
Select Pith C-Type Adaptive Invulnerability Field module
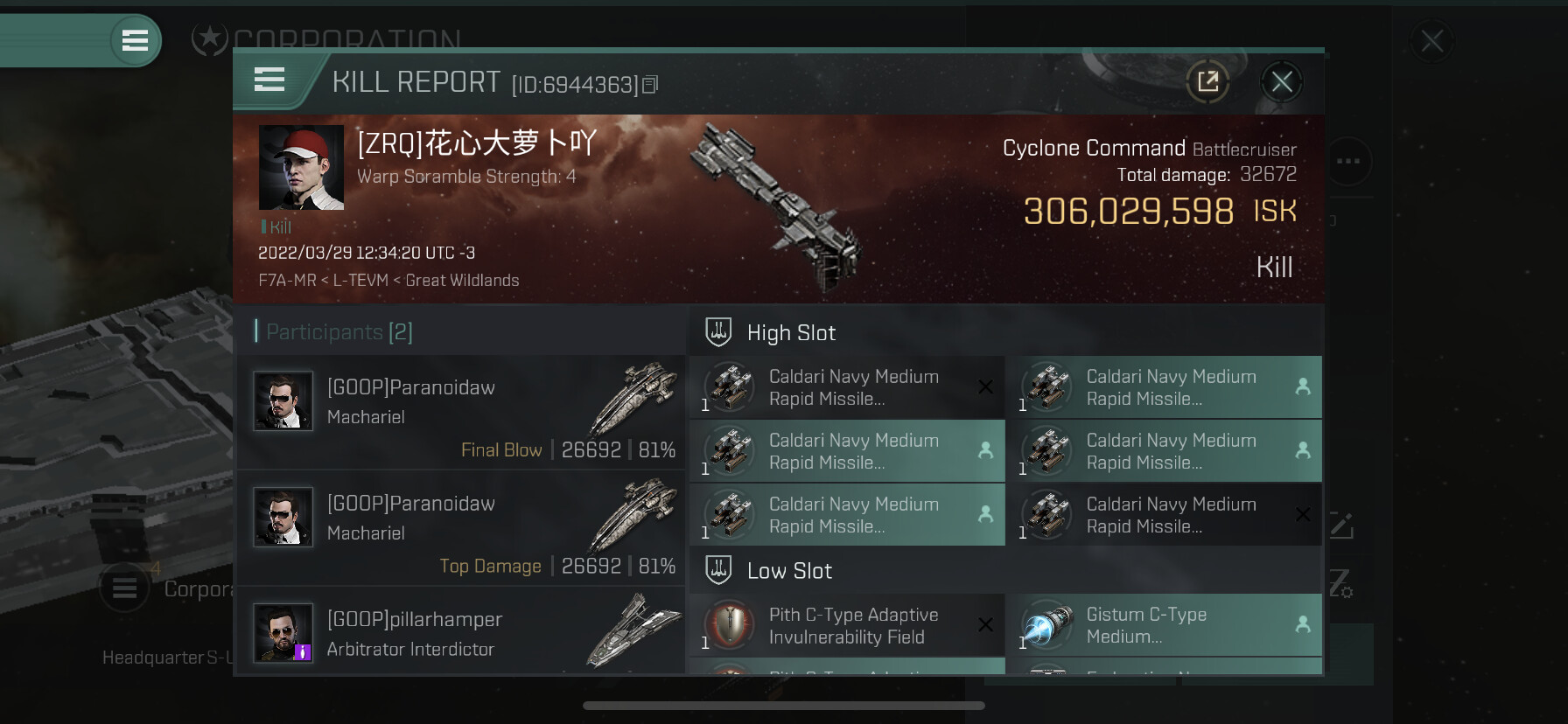pos(847,626)
